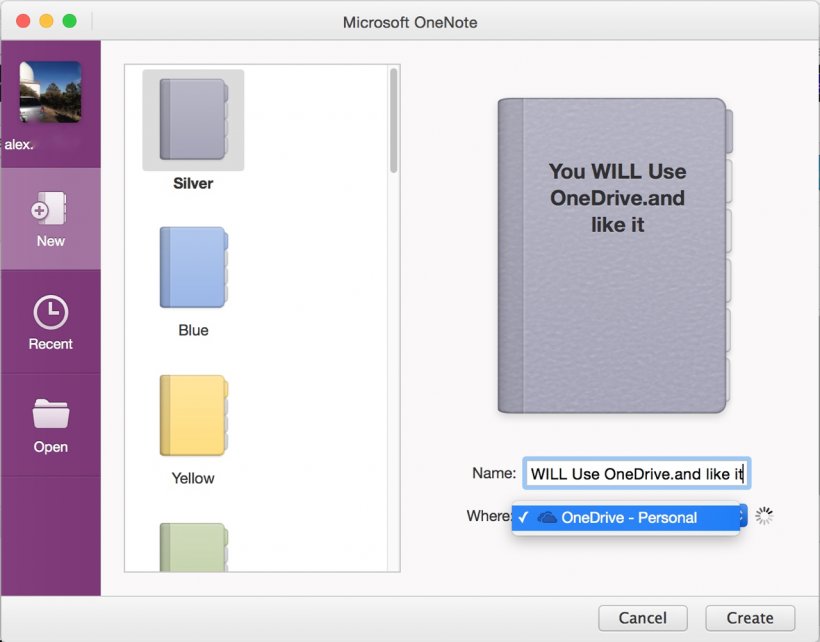Expand the Where dropdown arrows

click(743, 517)
